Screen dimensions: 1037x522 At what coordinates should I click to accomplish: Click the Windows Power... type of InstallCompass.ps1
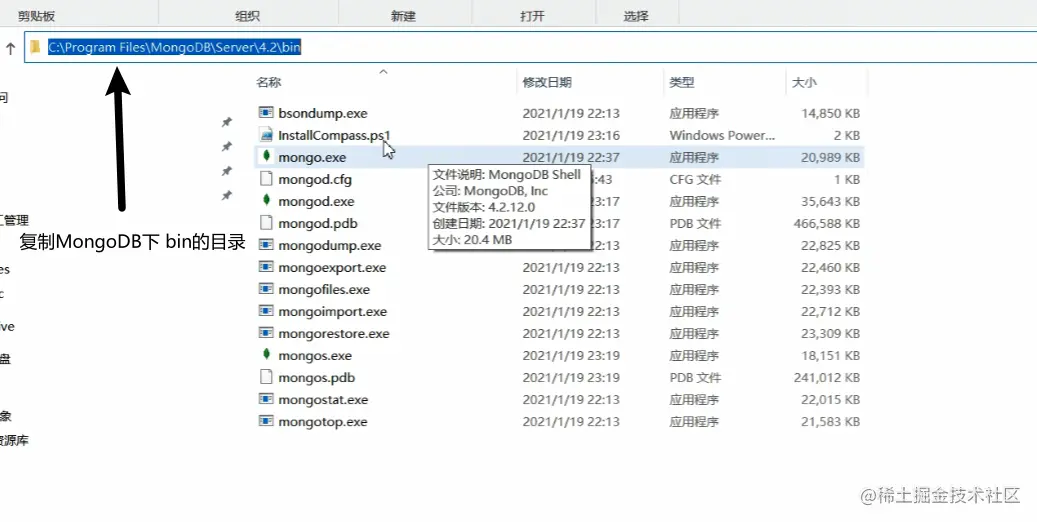tap(722, 136)
